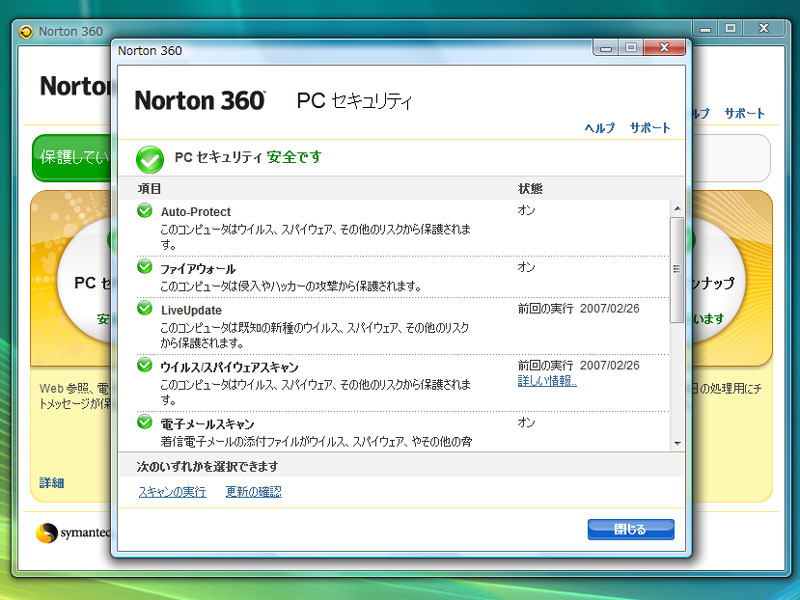Viewport: 800px width, 600px height.
Task: Check for updates via 更新の確認 link
Action: [x=254, y=491]
